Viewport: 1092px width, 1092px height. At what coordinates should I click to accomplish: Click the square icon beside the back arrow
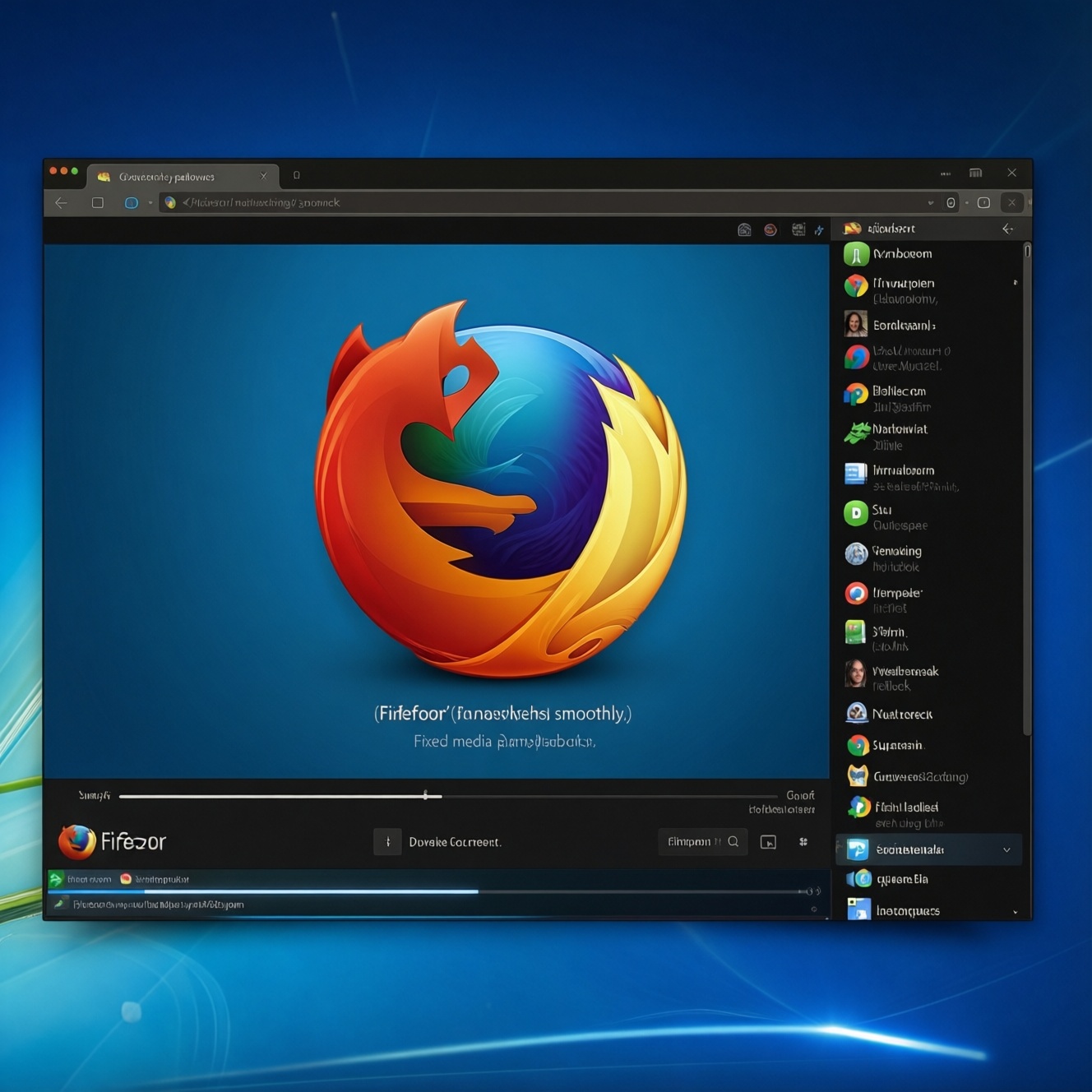[x=98, y=202]
